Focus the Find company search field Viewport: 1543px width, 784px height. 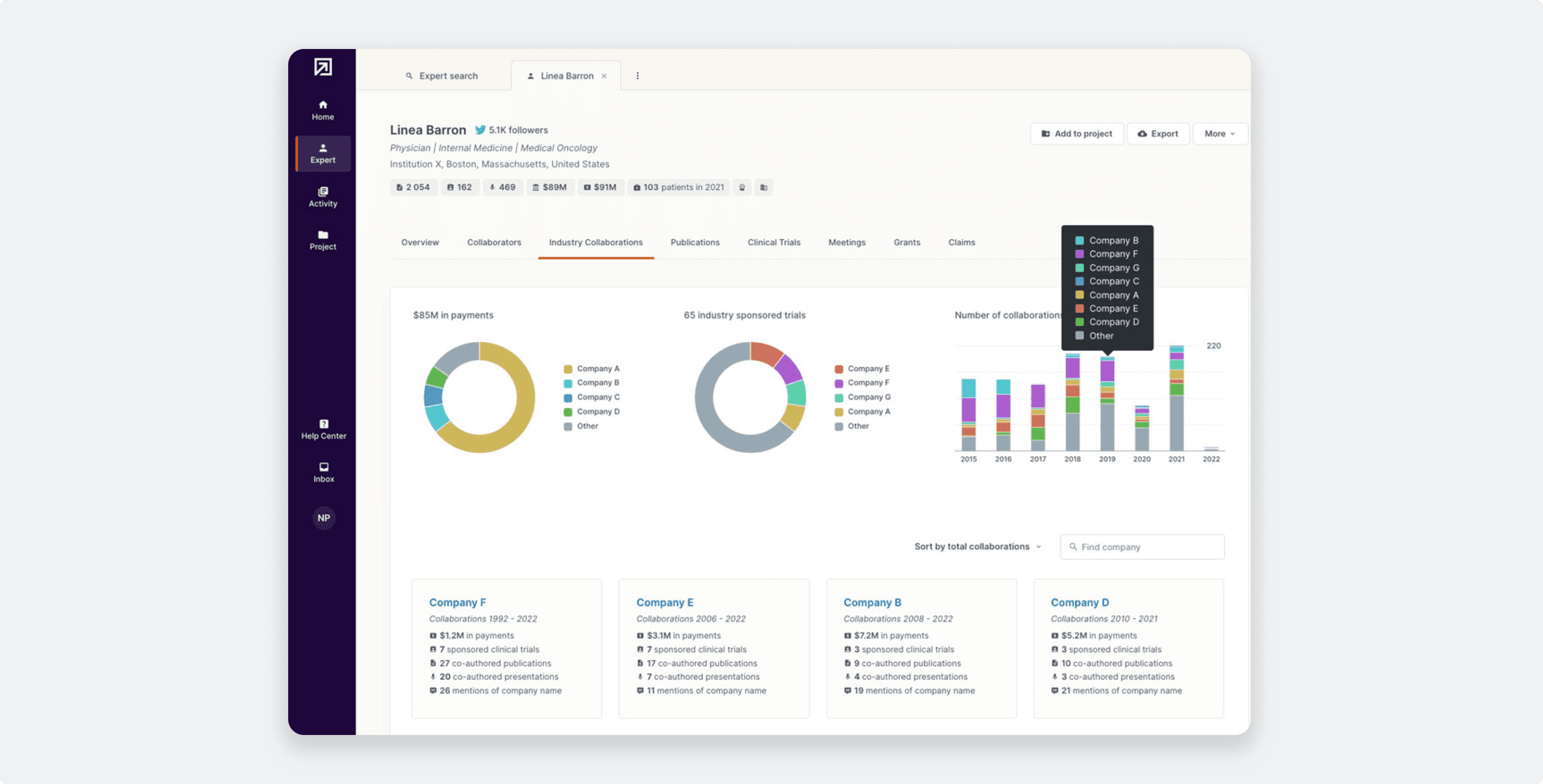(x=1142, y=547)
